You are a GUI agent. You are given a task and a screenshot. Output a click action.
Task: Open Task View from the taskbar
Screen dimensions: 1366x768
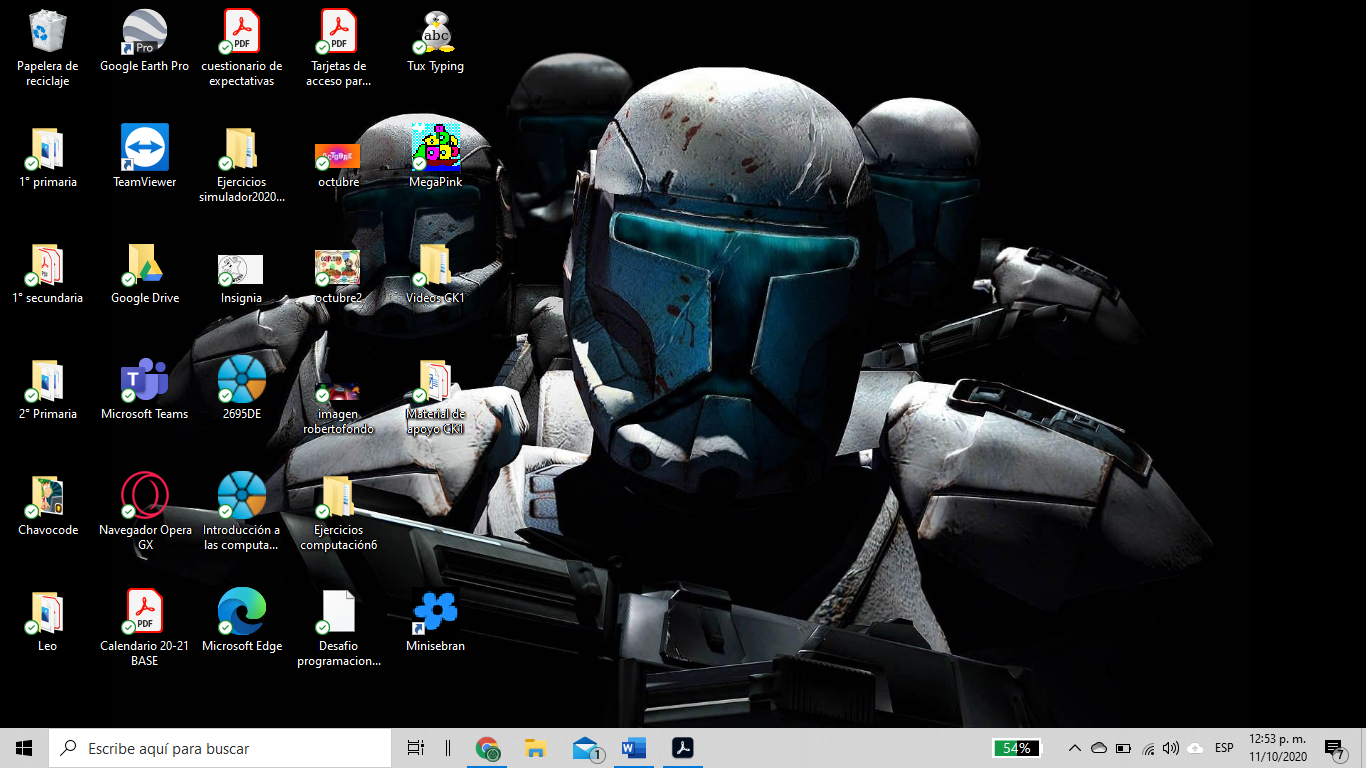416,748
